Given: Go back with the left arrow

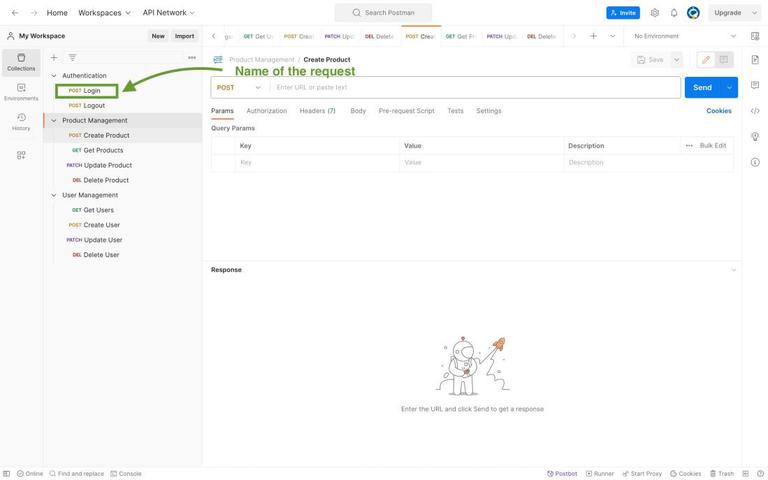Looking at the screenshot, I should 15,13.
